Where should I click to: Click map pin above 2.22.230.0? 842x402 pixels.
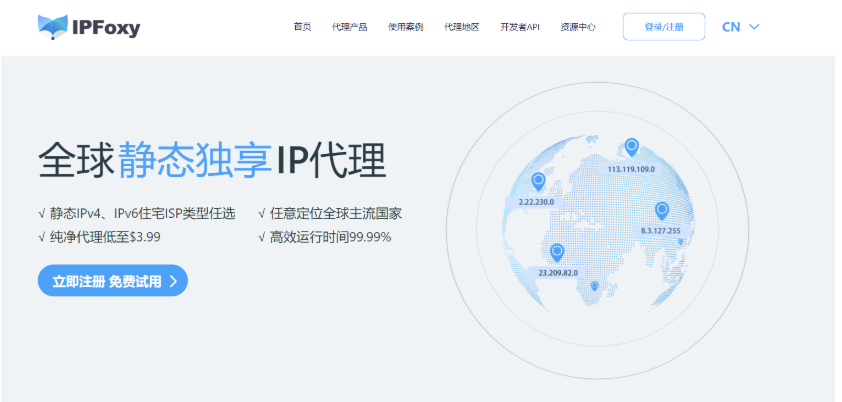pos(538,181)
